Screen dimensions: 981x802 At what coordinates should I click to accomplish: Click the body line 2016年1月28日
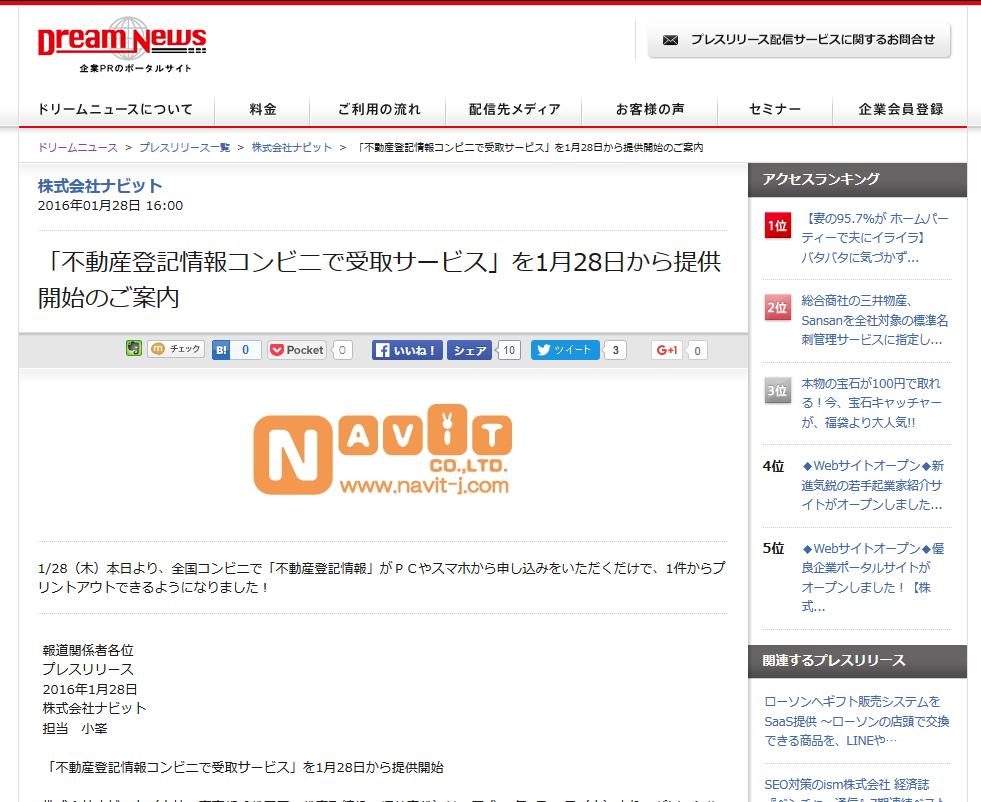pyautogui.click(x=89, y=689)
